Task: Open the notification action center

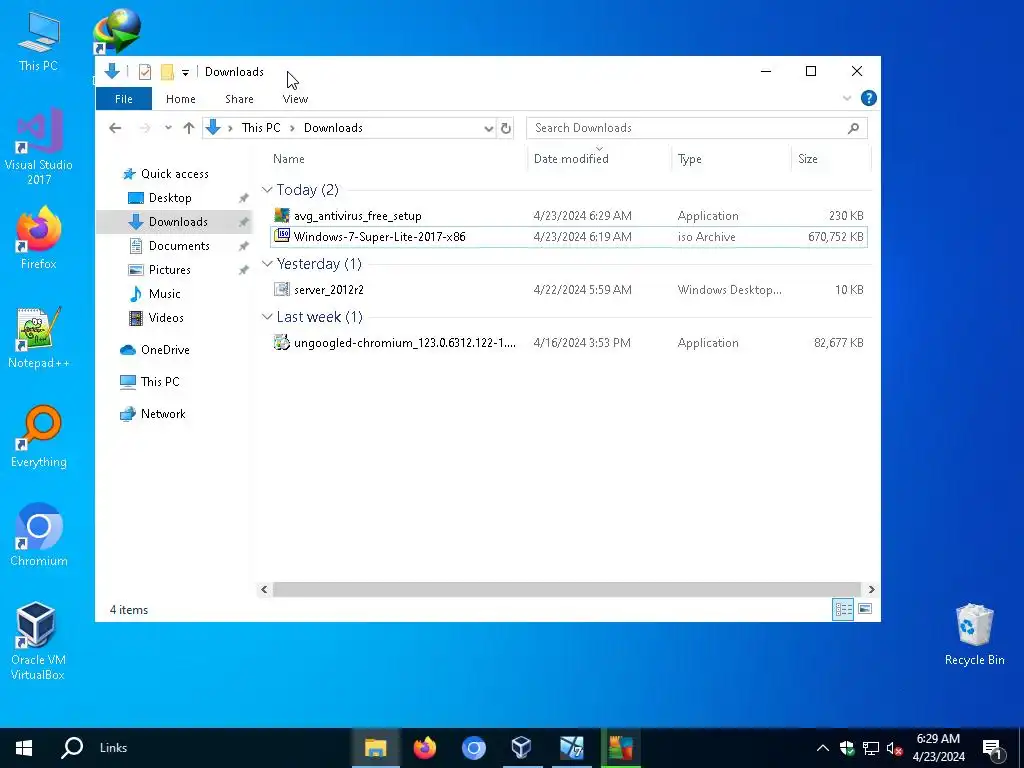Action: 991,748
